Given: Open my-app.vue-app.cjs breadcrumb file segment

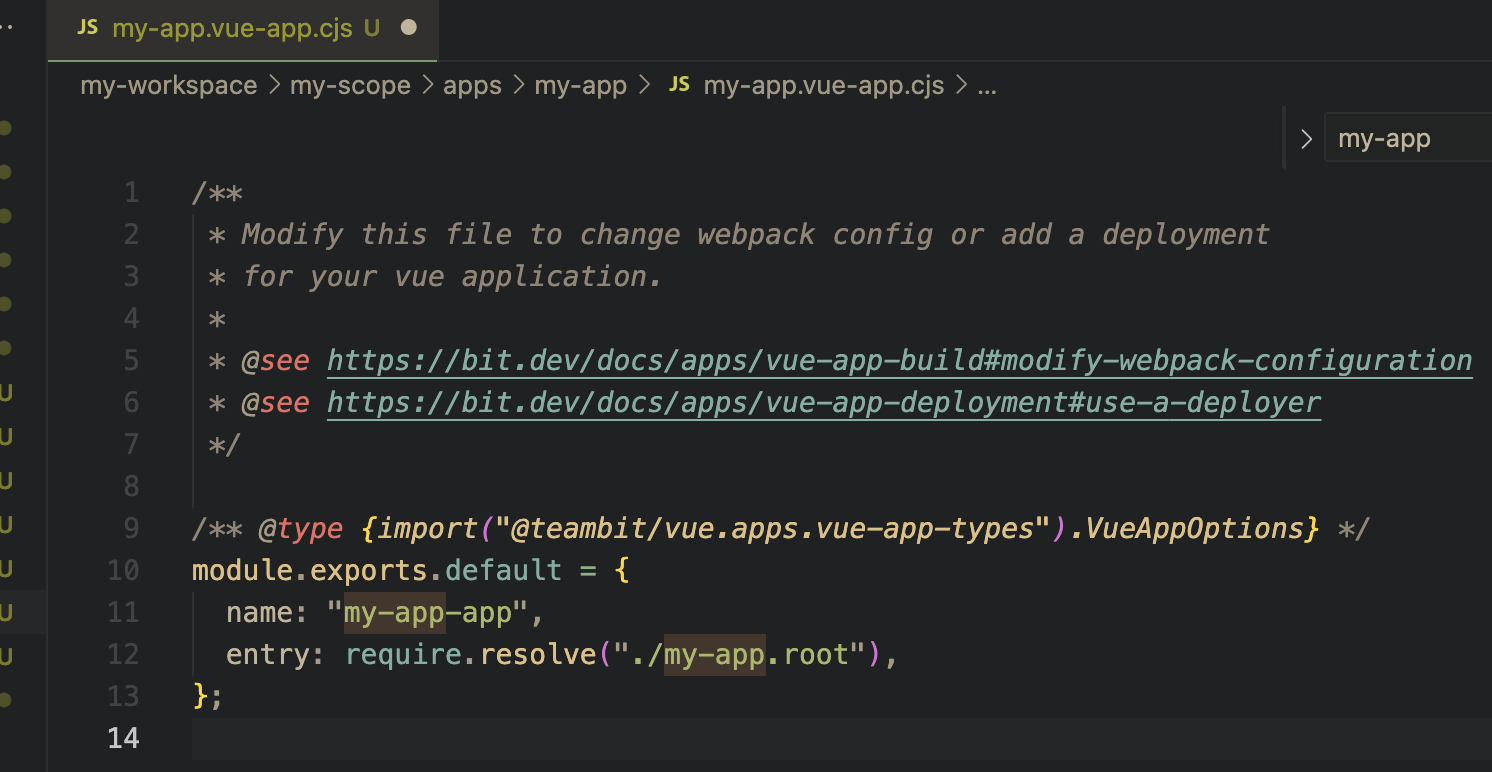Looking at the screenshot, I should [x=823, y=85].
